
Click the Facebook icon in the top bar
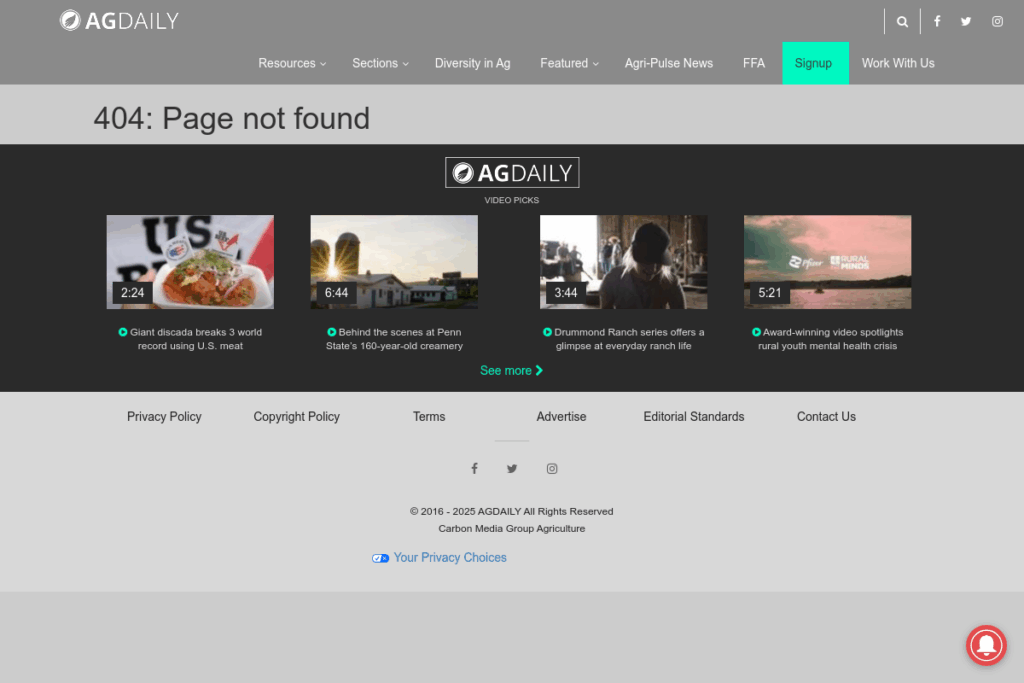tap(937, 20)
